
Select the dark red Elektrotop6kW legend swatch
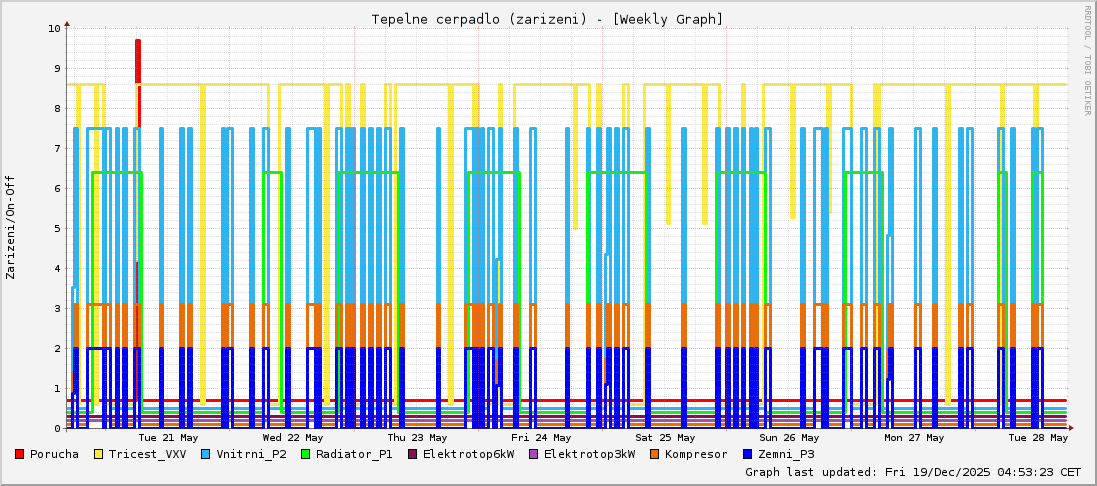[413, 454]
